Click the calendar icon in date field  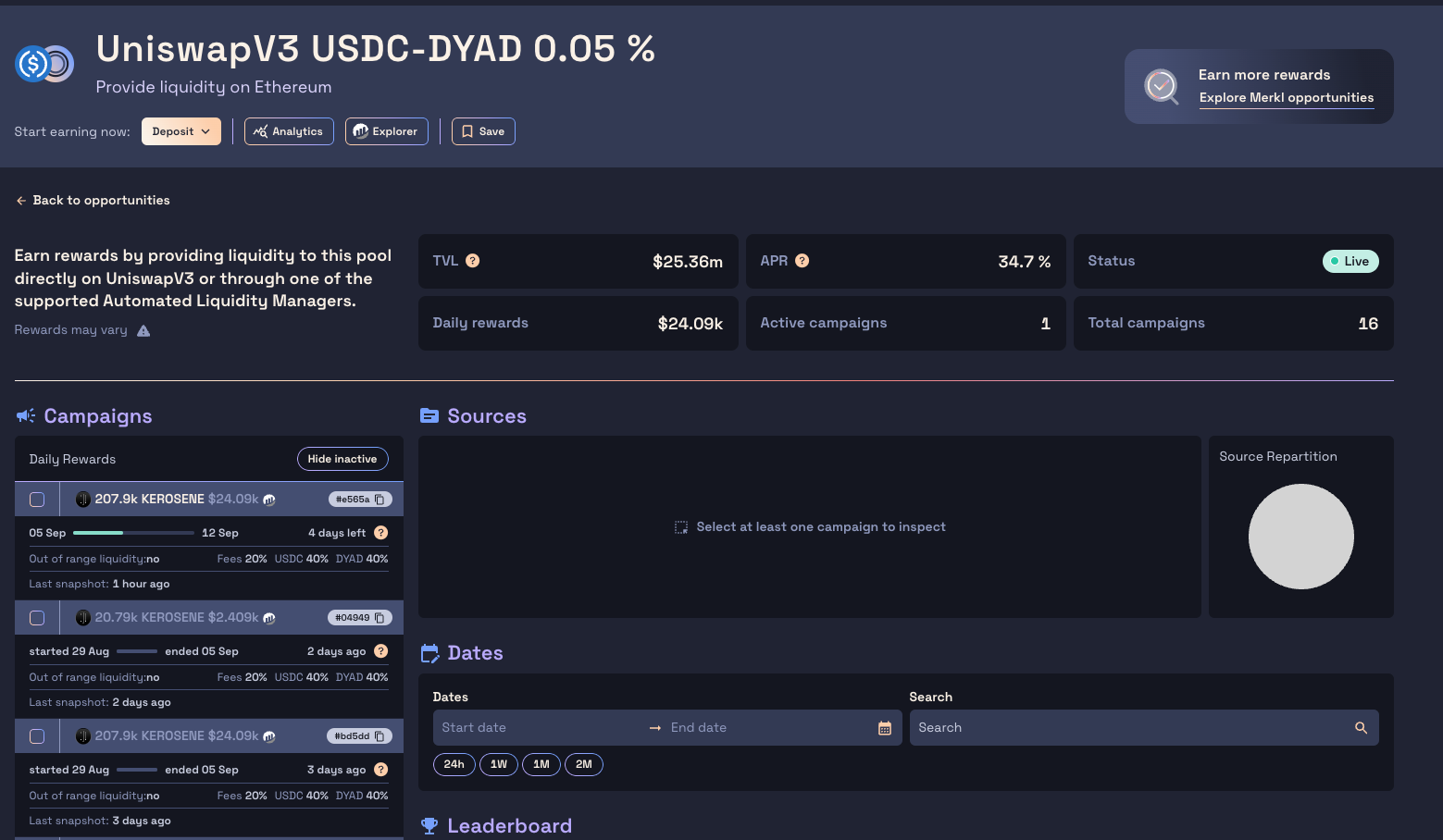(x=884, y=728)
